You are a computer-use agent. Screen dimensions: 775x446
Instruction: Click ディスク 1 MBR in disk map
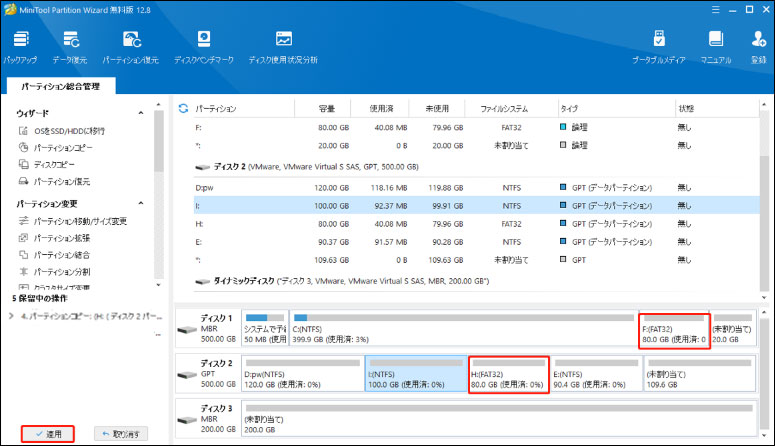coord(208,328)
